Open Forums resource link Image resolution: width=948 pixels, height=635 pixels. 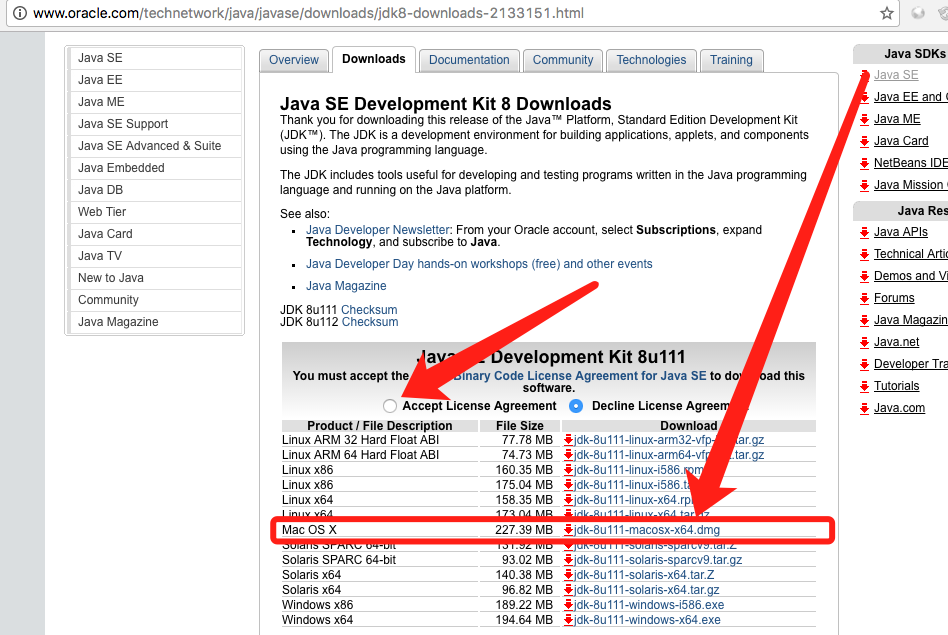click(x=894, y=298)
